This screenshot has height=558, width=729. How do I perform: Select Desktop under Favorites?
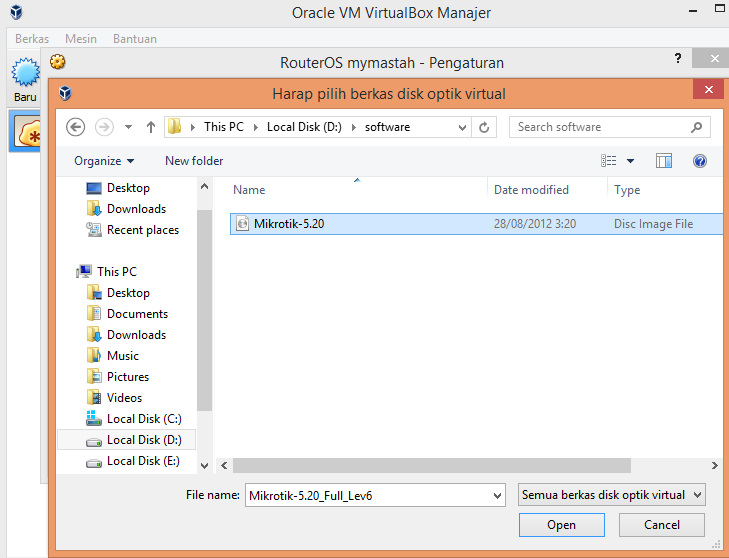(128, 188)
